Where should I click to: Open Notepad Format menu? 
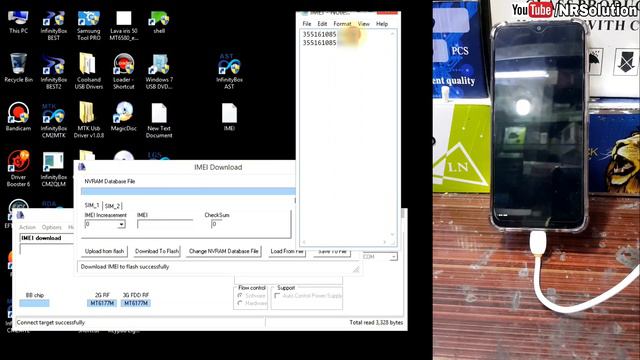342,24
